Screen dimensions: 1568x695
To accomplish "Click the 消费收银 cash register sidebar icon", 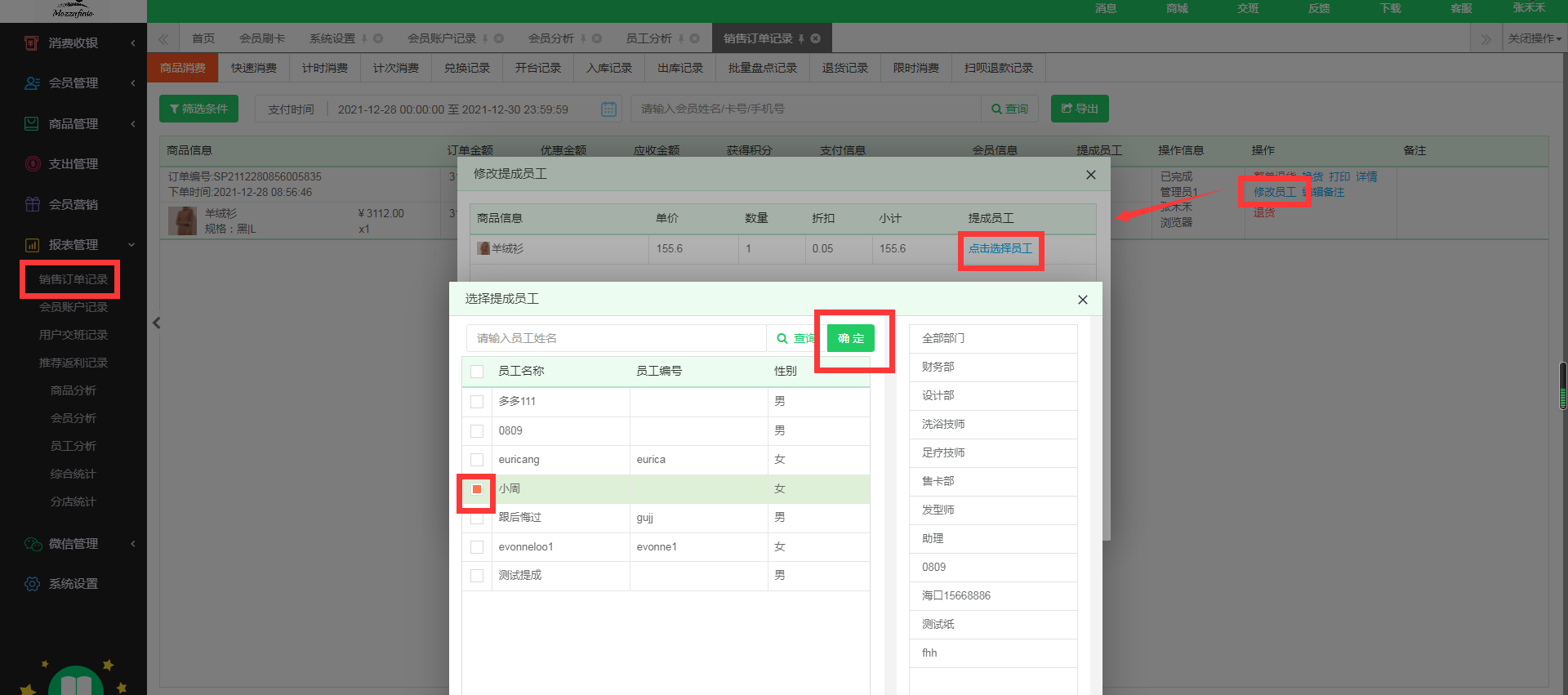I will [x=32, y=43].
